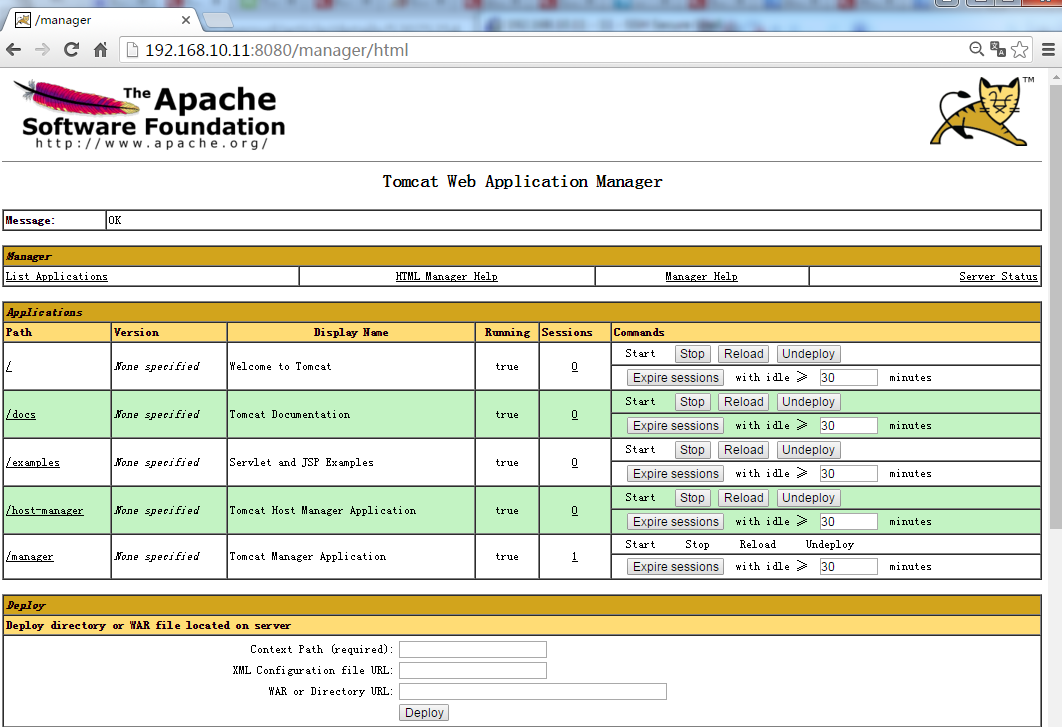Click the Deploy button
The image size is (1062, 727).
click(x=424, y=713)
